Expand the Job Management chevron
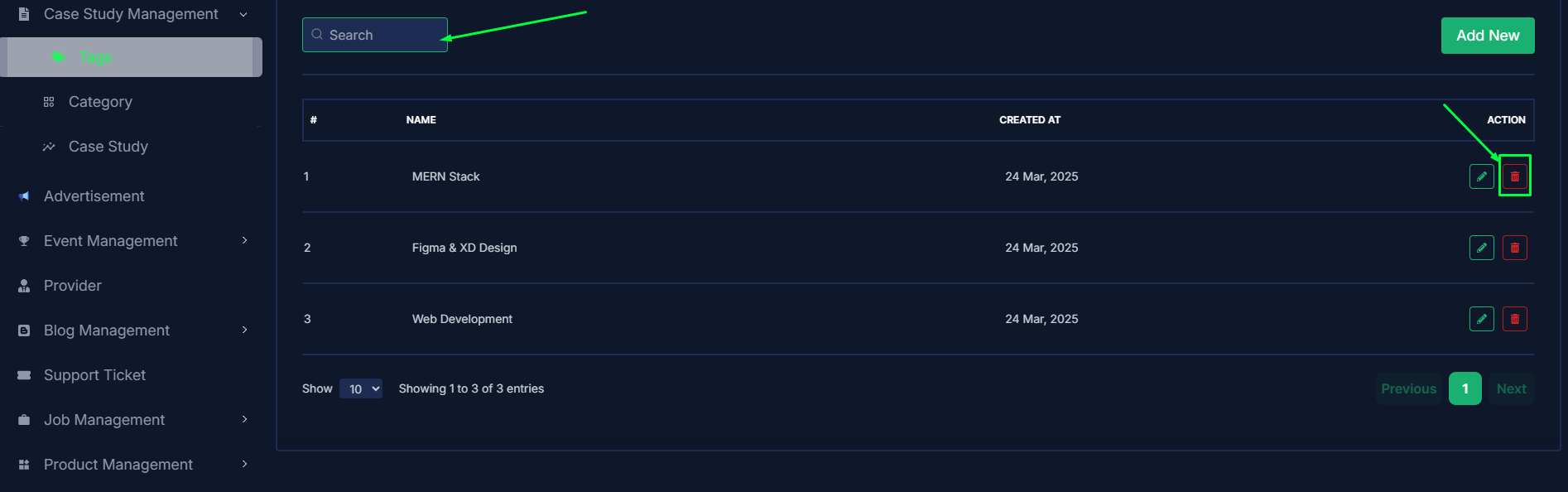This screenshot has height=492, width=1568. [x=244, y=419]
